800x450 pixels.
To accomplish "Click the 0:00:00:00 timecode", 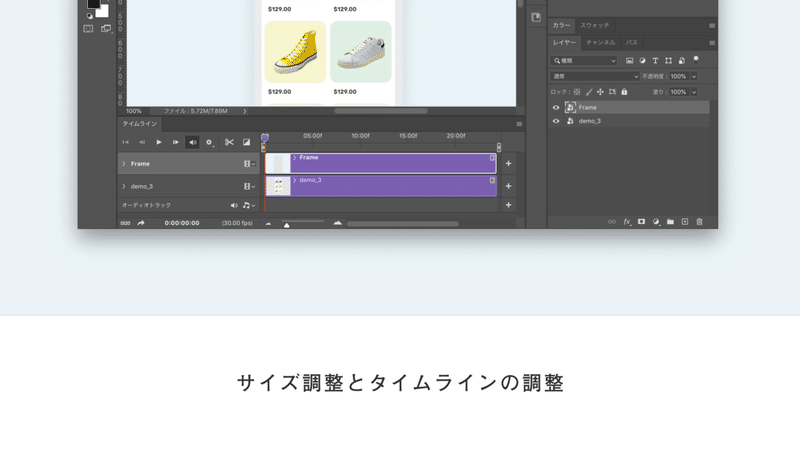I will 182,223.
